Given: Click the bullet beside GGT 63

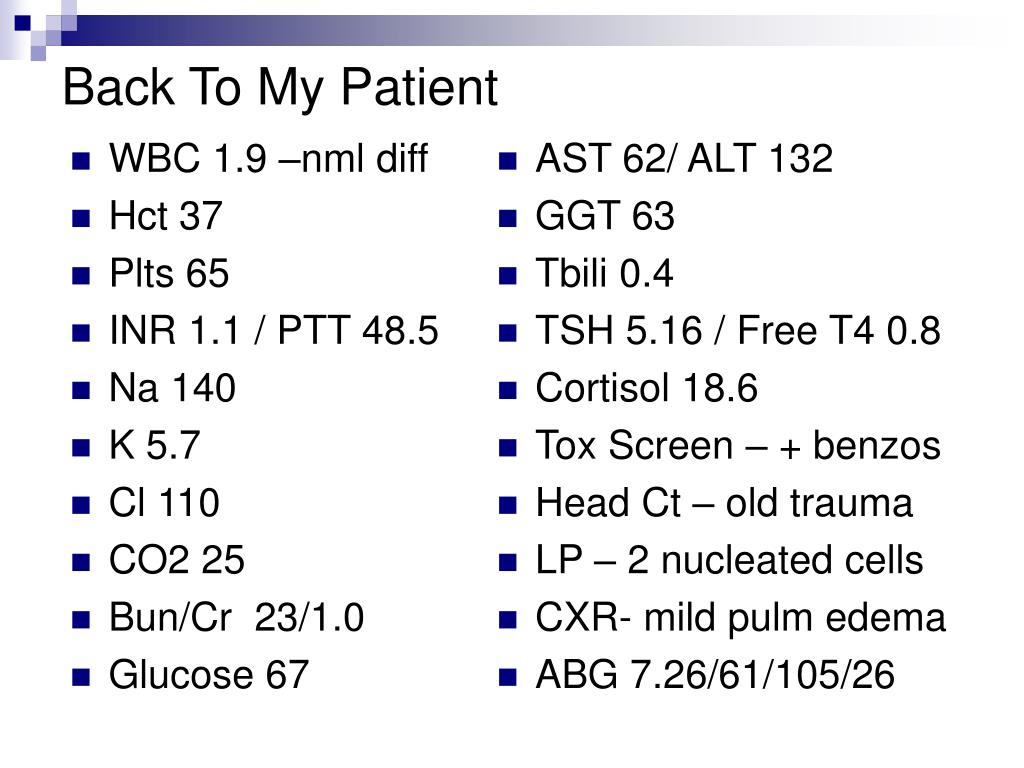Looking at the screenshot, I should tap(507, 217).
